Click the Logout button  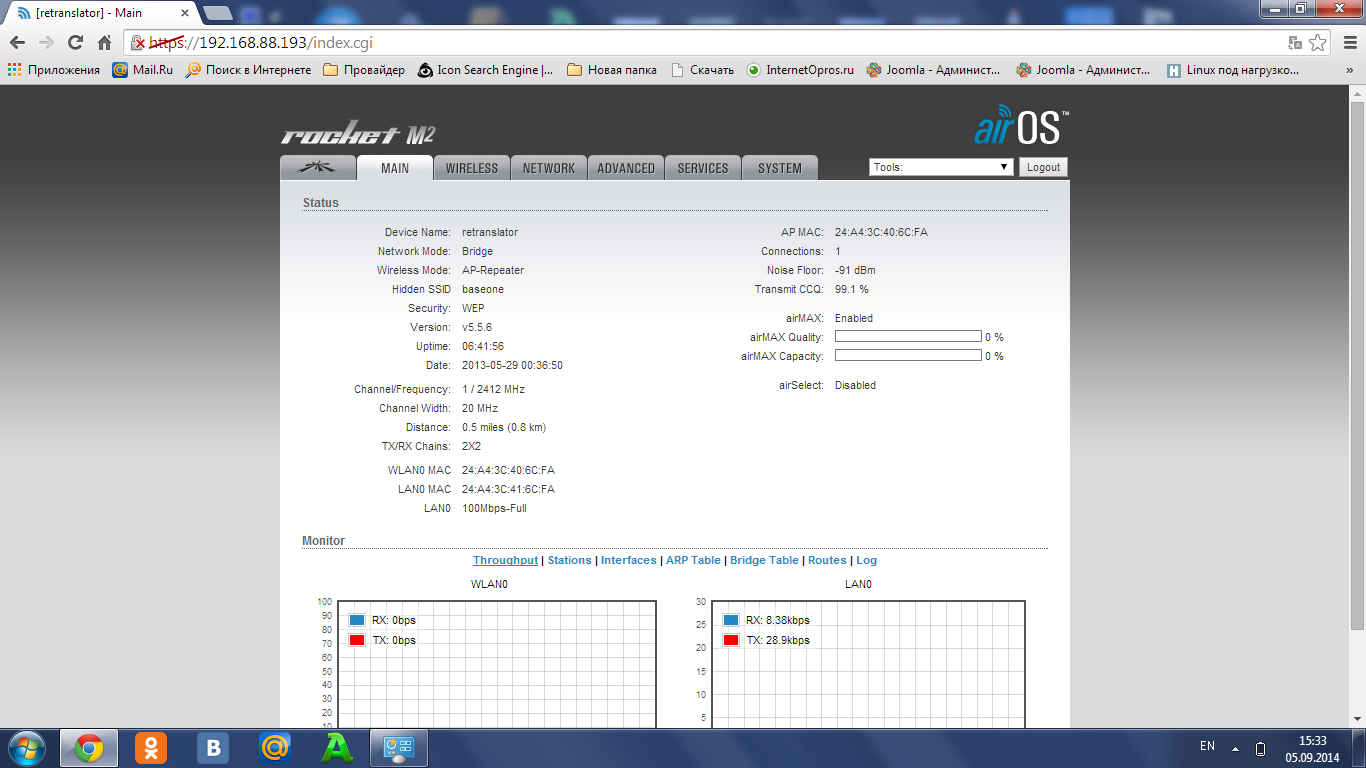[1043, 167]
